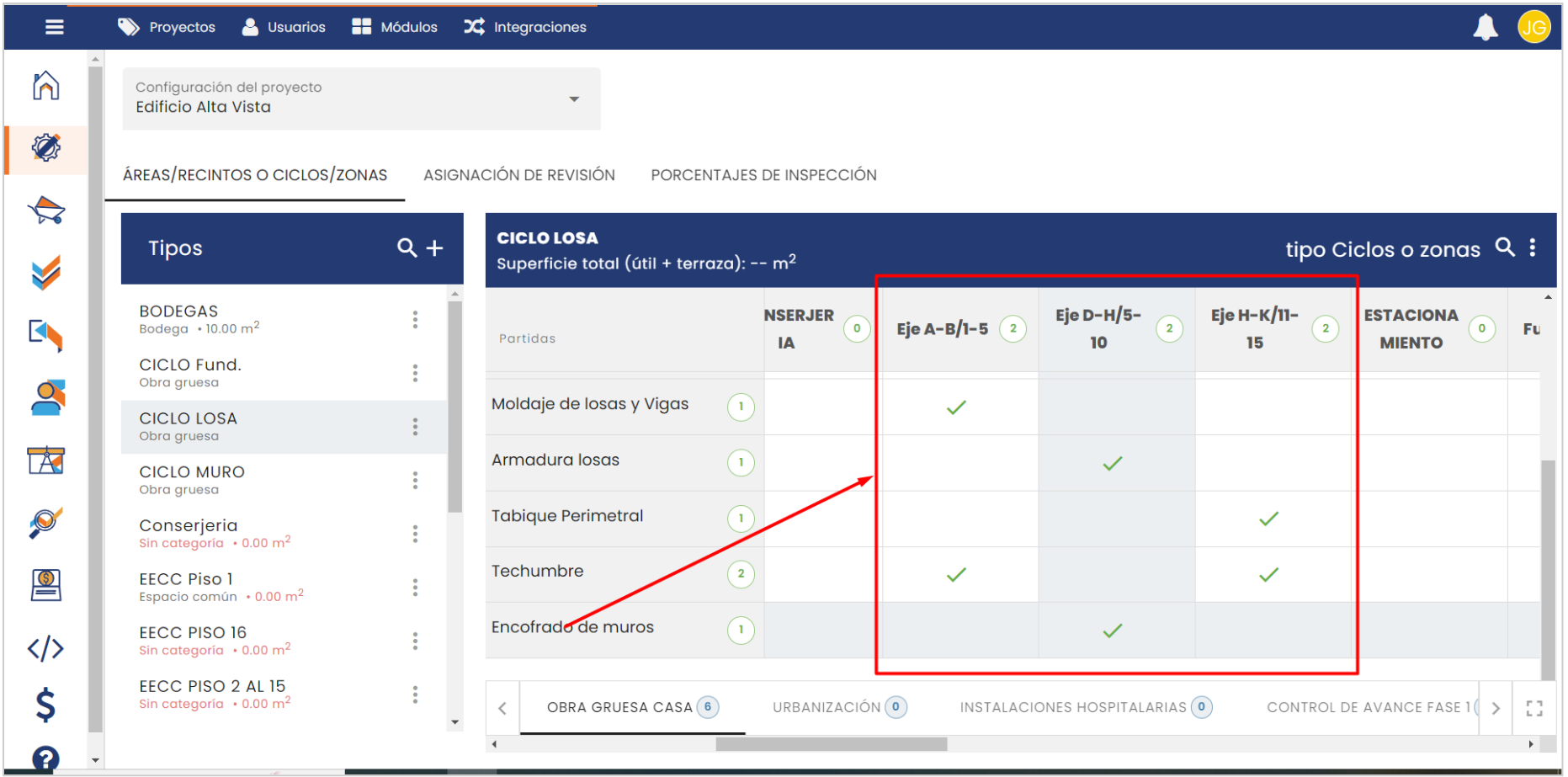
Task: Switch to ASIGNACIÓN DE REVISIÓN tab
Action: 518,175
